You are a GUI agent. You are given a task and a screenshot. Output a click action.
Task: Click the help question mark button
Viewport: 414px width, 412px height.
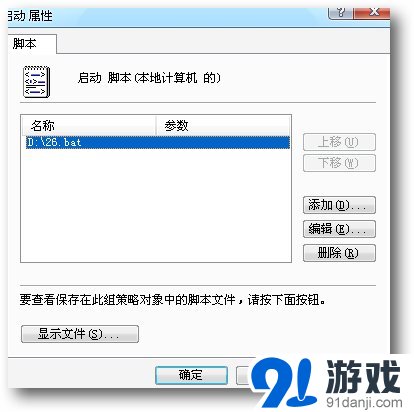tap(340, 13)
